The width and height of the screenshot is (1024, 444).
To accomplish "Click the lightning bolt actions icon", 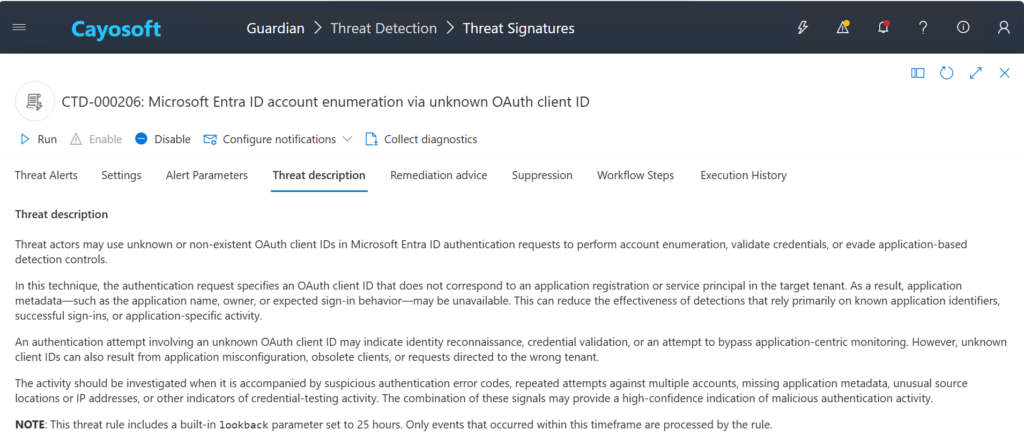I will [x=803, y=28].
